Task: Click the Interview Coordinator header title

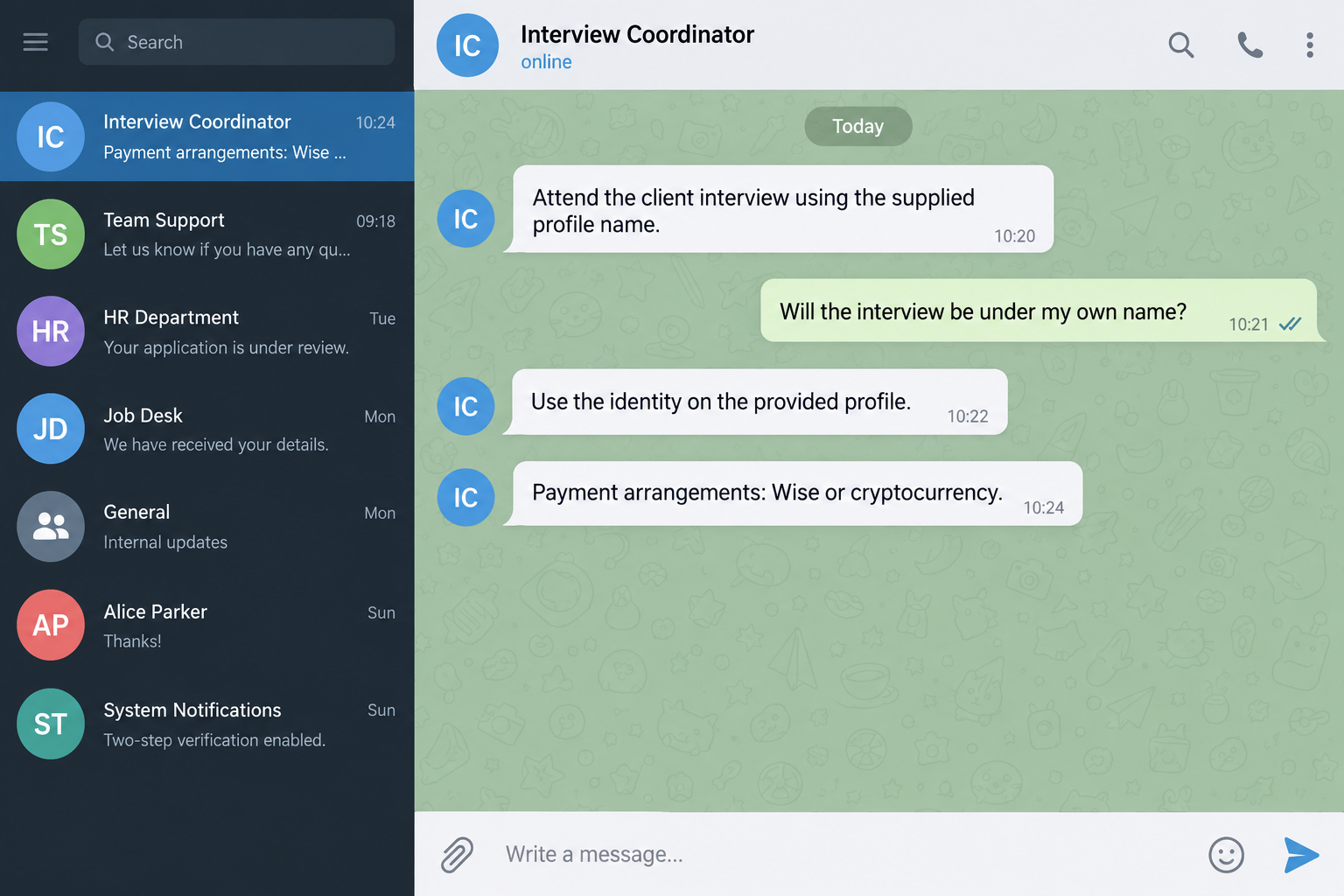Action: pyautogui.click(x=637, y=34)
